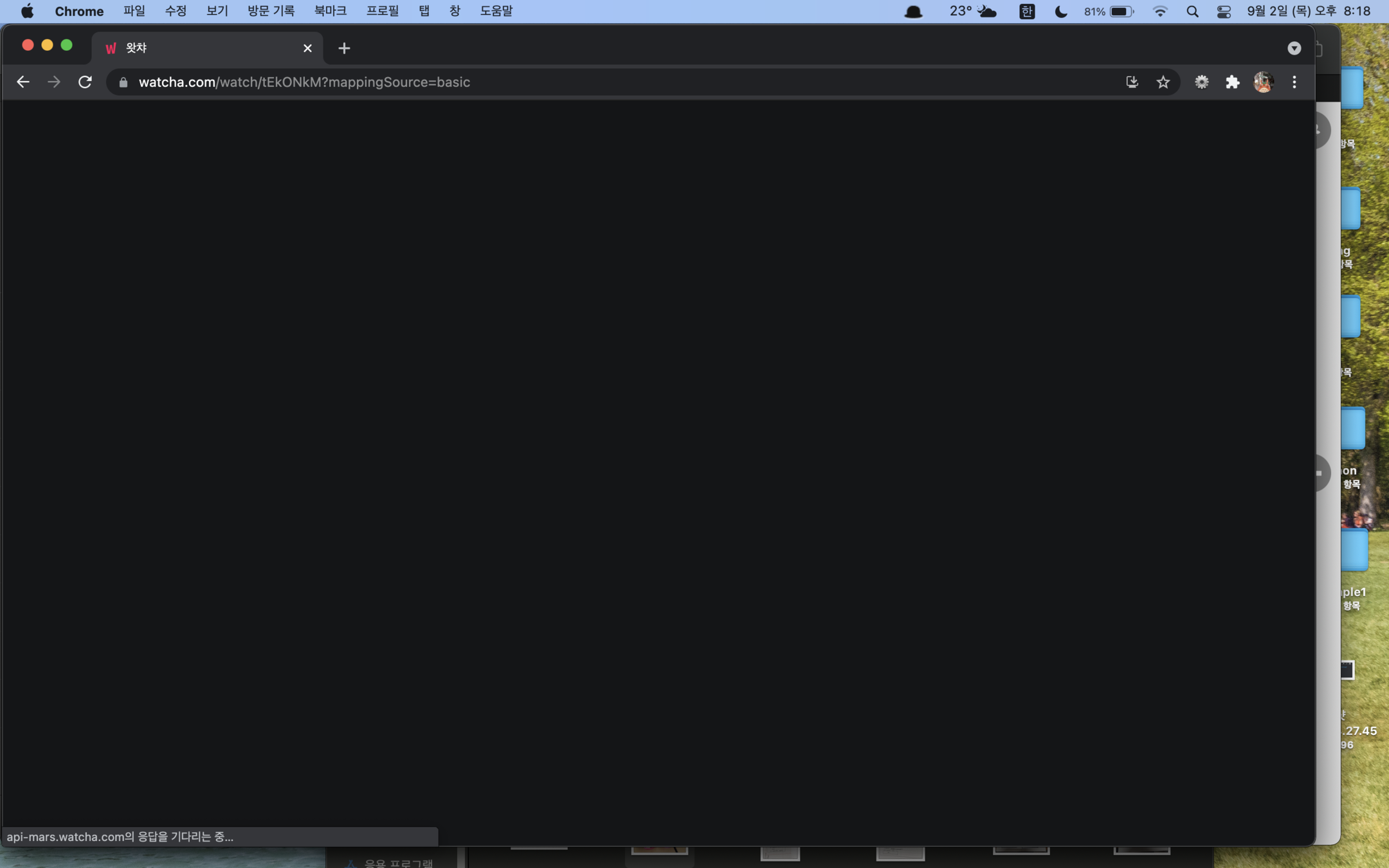Open the Chrome profile avatar

(x=1263, y=82)
